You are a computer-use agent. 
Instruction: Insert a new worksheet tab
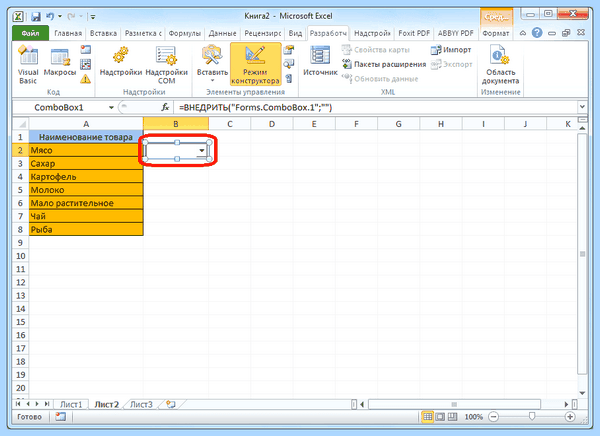[171, 404]
